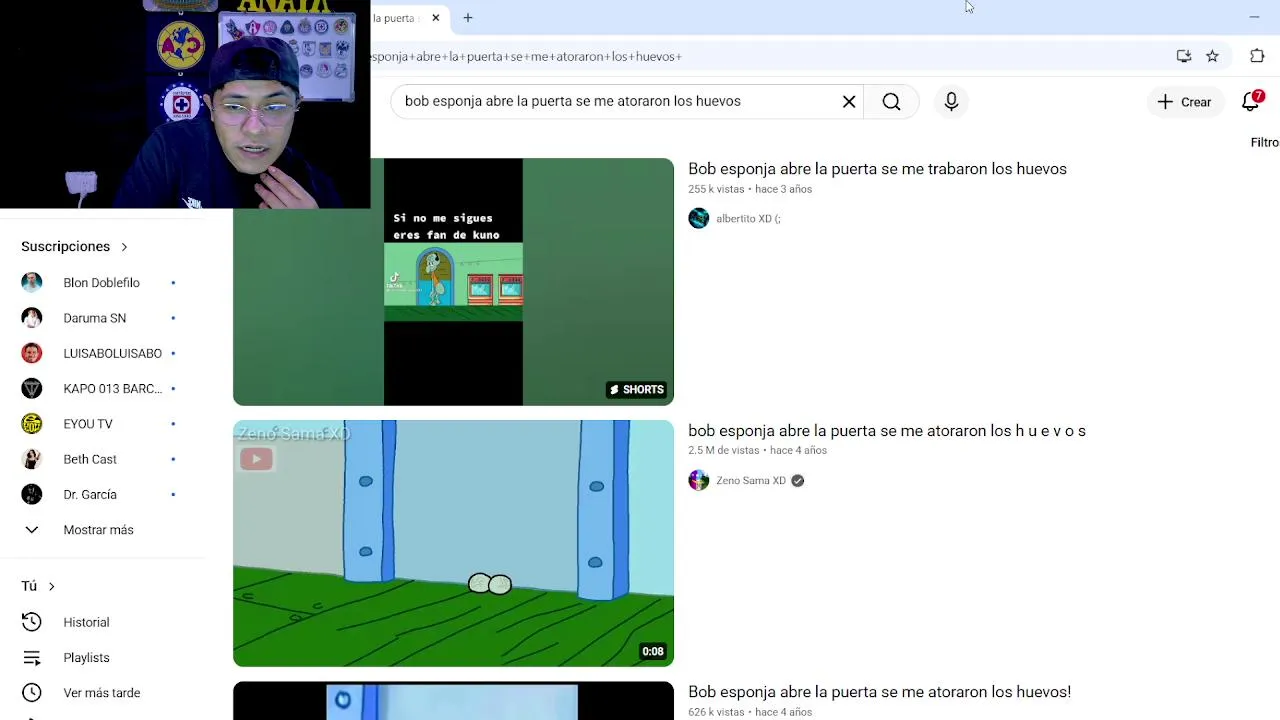Minimize the browser window
Screen dimensions: 1280x720
[x=1254, y=17]
